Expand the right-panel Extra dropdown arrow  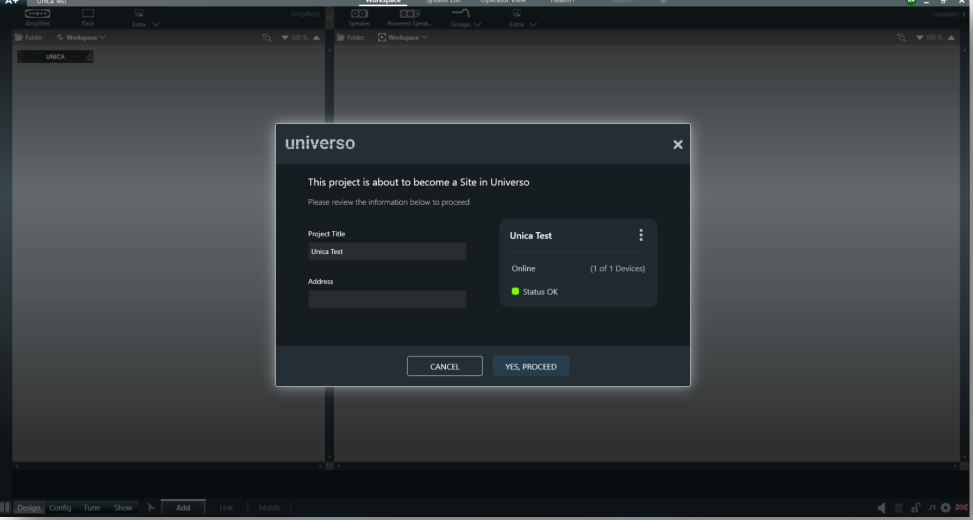tap(533, 25)
